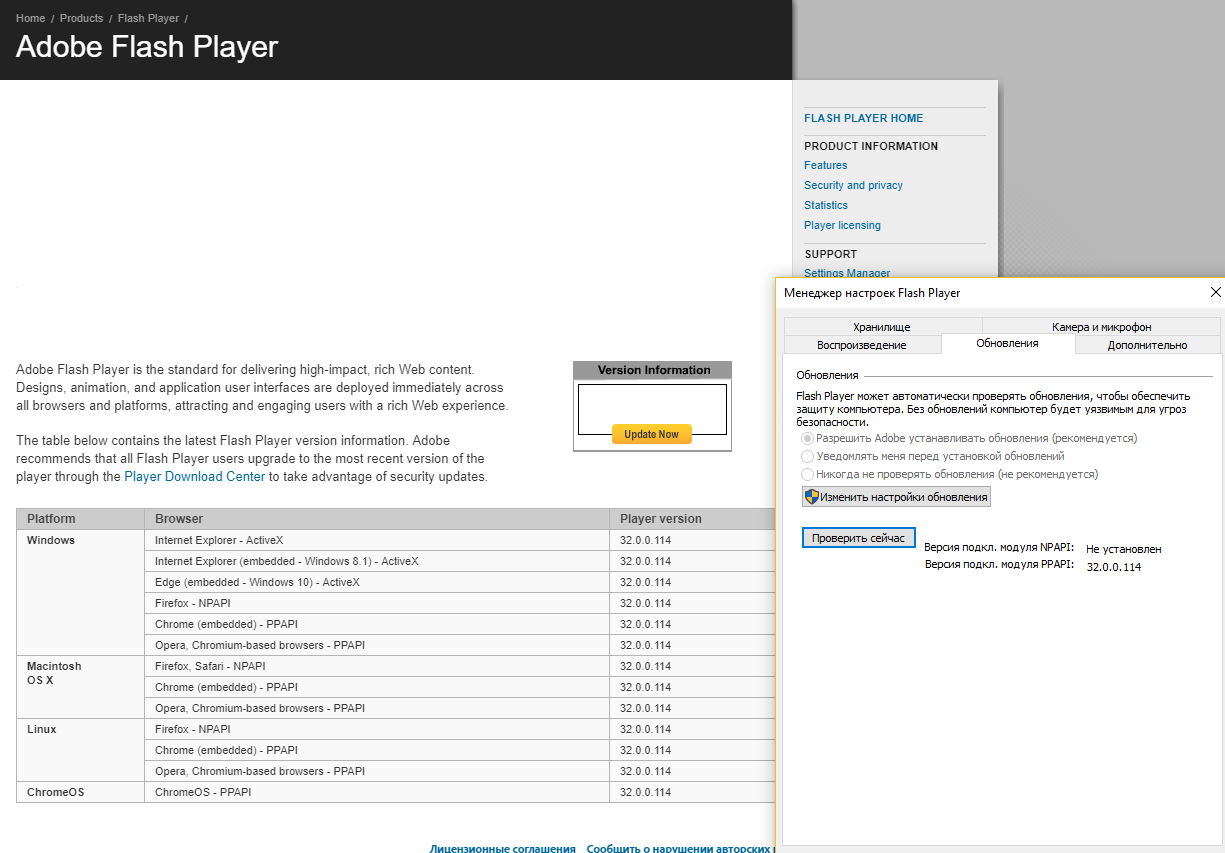The height and width of the screenshot is (853, 1225).
Task: Switch to the Камера и микрофон tab
Action: 1101,327
